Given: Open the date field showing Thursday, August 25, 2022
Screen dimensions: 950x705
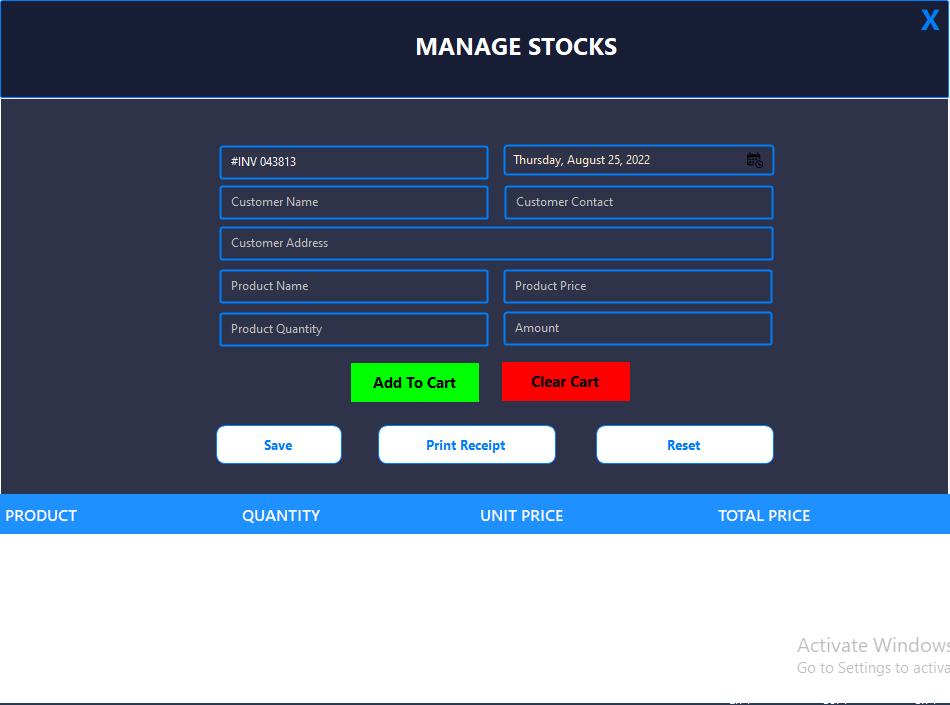Looking at the screenshot, I should coord(620,160).
